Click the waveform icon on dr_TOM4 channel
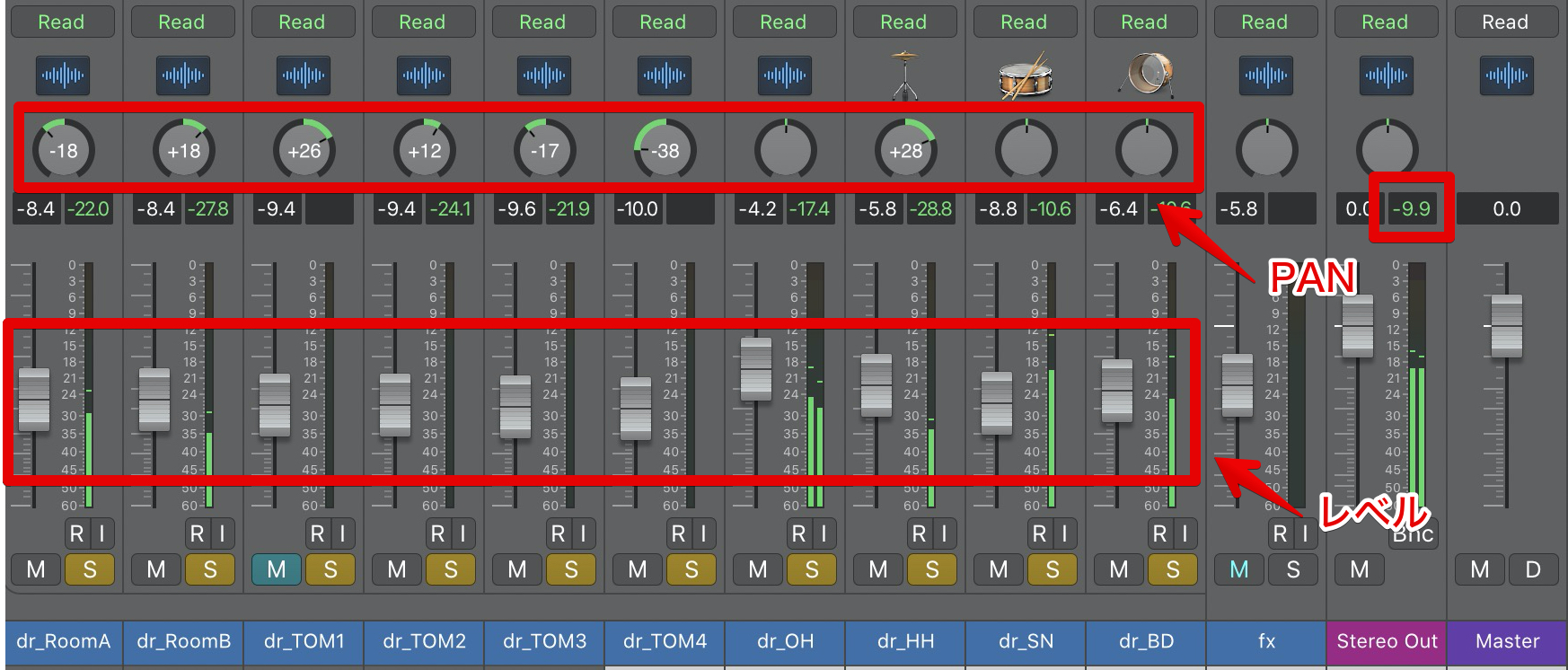1568x670 pixels. coord(665,75)
